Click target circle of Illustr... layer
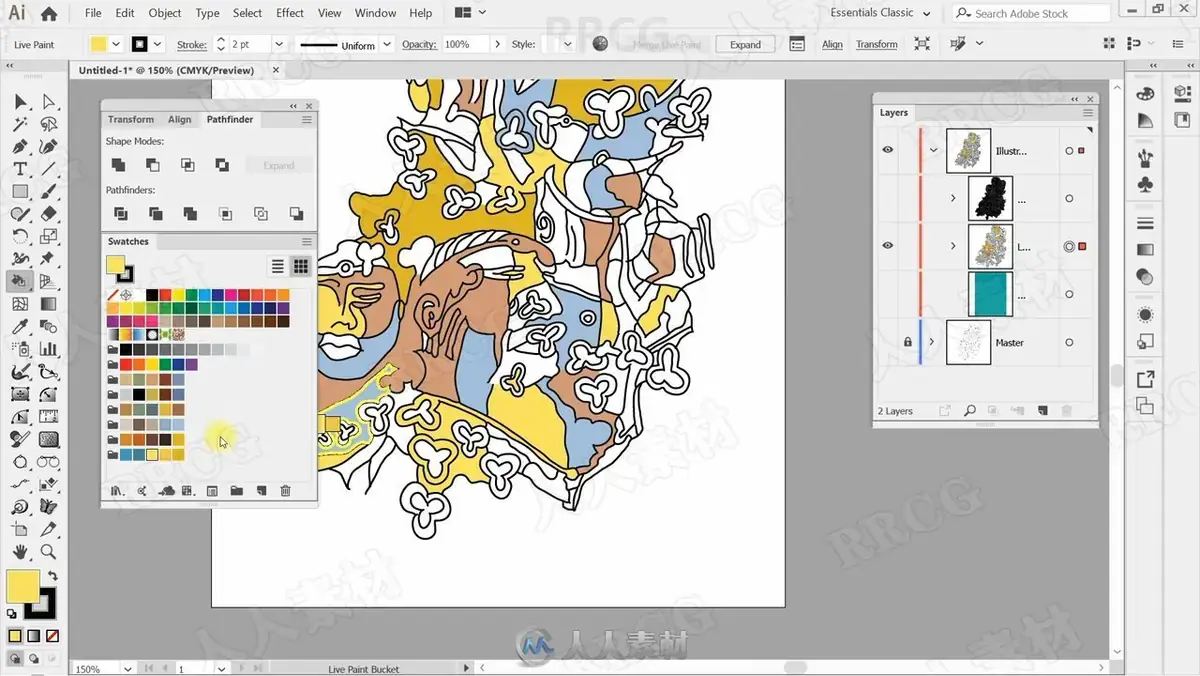Screen dimensions: 1200x676 tap(1069, 151)
